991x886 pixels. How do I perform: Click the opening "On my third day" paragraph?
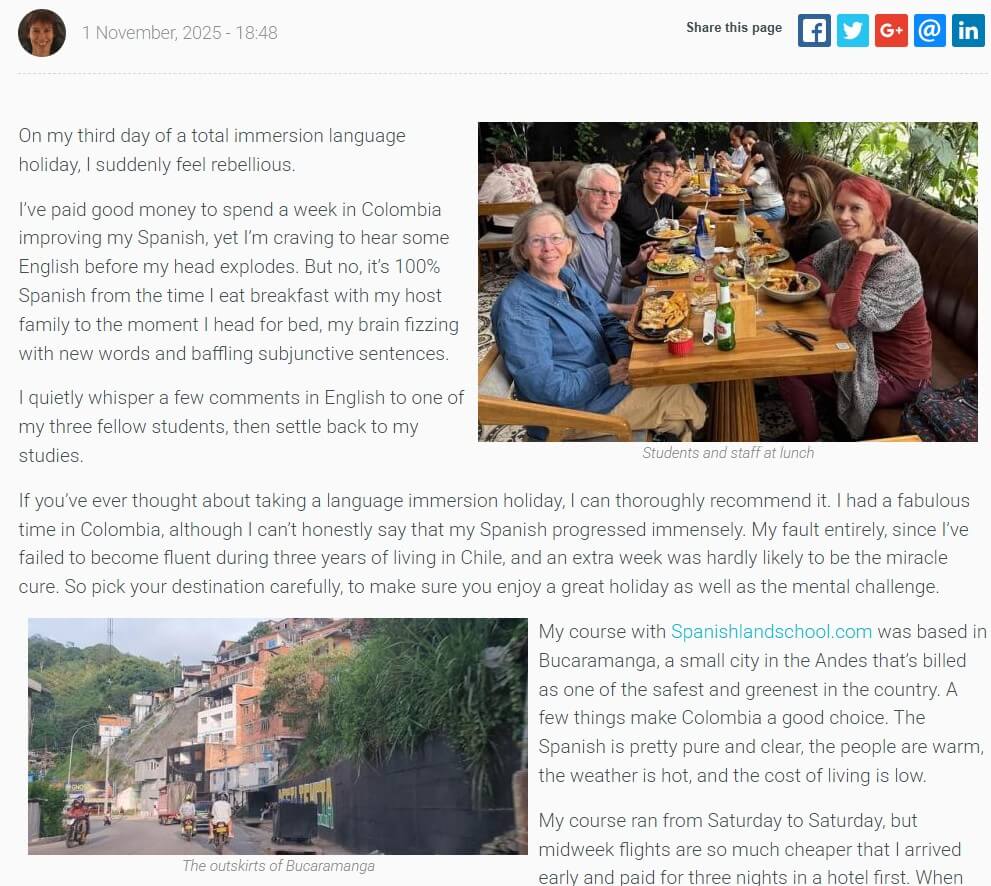(212, 150)
